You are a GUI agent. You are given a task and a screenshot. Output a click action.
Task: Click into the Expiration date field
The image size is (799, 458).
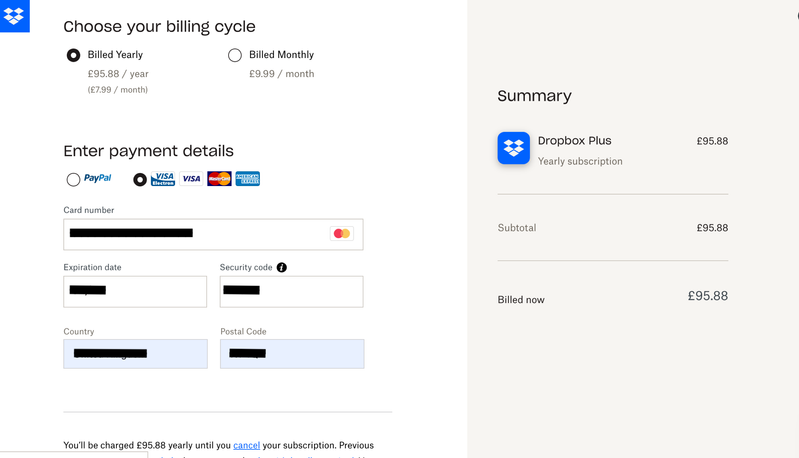(135, 291)
